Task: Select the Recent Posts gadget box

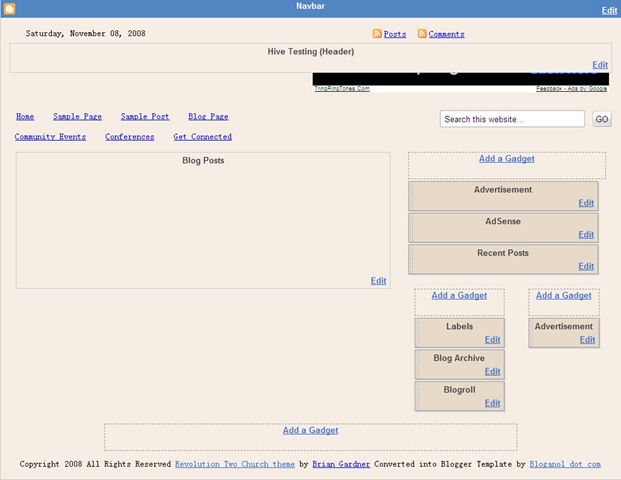Action: pos(503,259)
